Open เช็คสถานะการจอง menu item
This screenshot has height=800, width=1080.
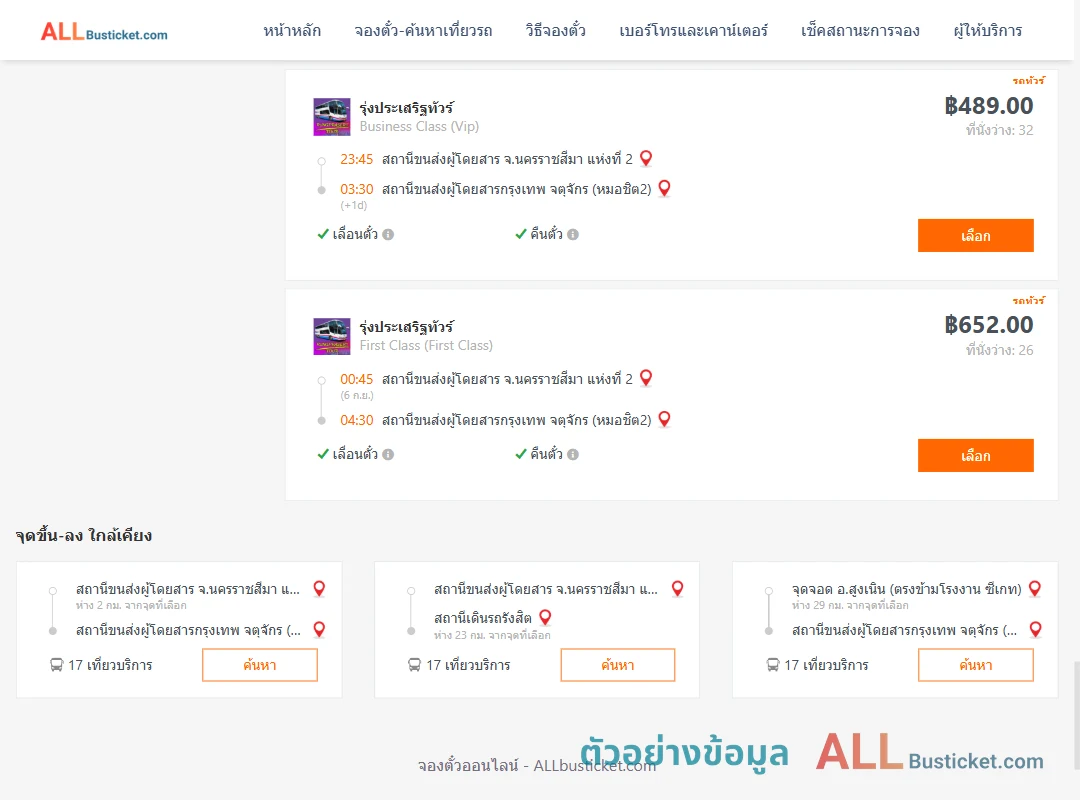pos(860,30)
